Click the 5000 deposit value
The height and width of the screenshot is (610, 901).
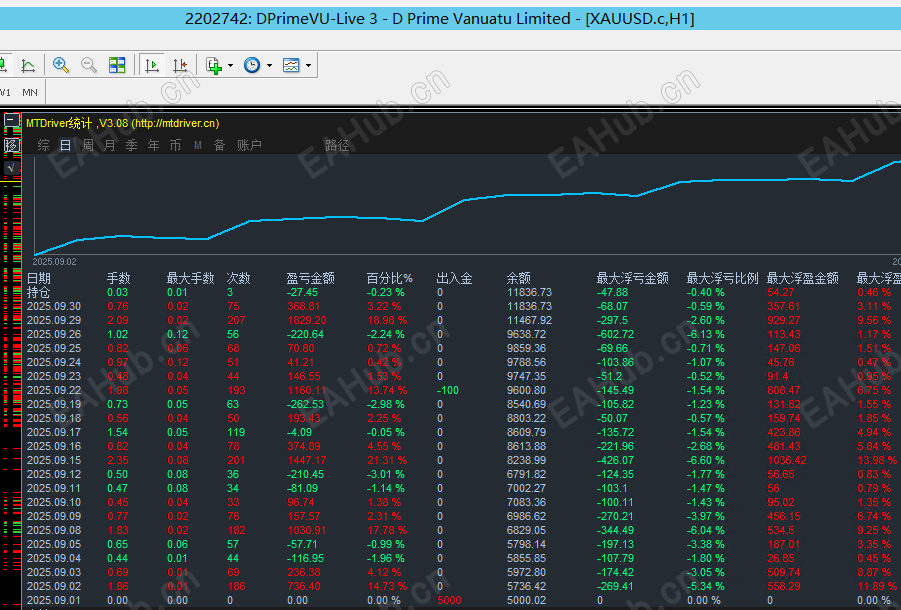point(449,601)
